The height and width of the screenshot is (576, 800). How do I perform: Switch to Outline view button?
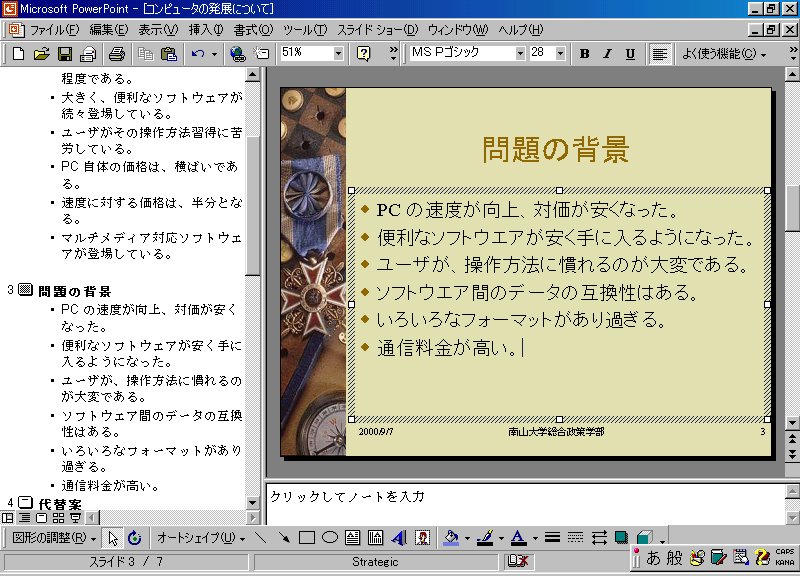tap(24, 518)
